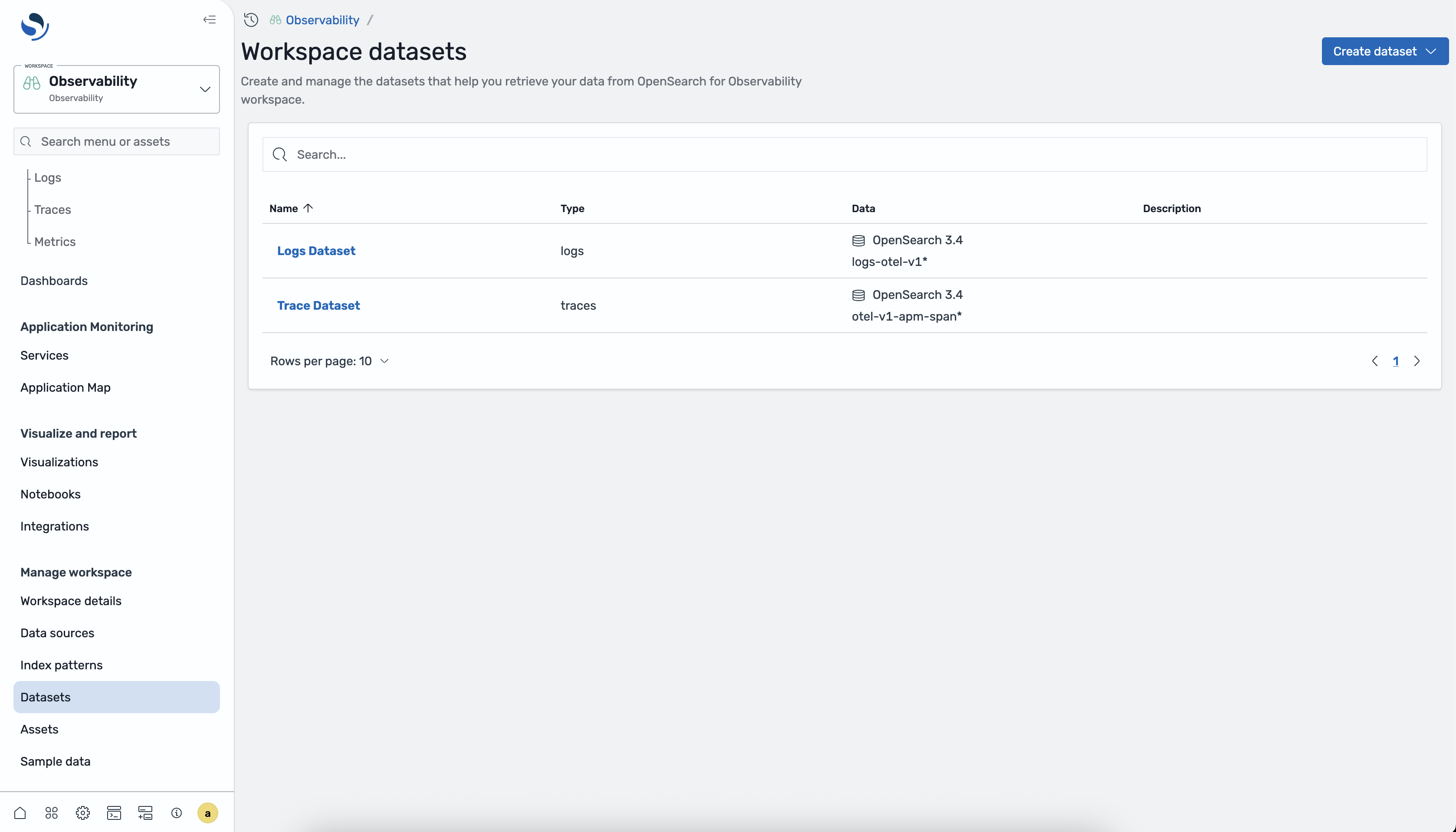
Task: Open Sample data from Manage workspace
Action: pyautogui.click(x=55, y=761)
